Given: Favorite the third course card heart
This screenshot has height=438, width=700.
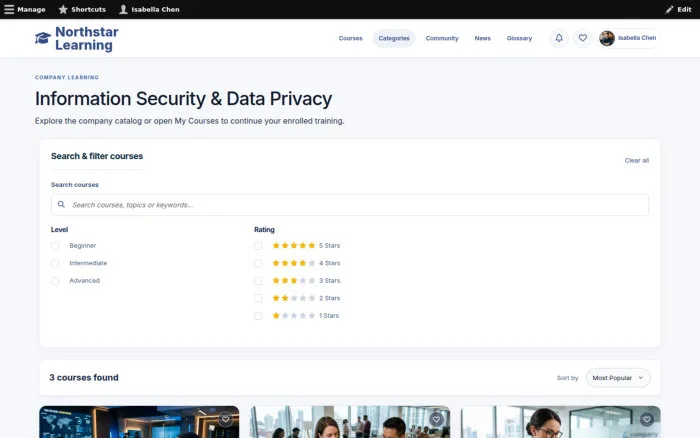Looking at the screenshot, I should (x=647, y=419).
